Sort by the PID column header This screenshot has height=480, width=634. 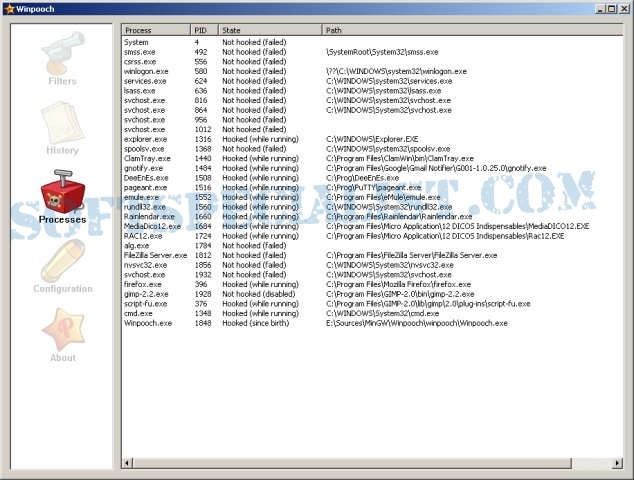click(x=205, y=30)
